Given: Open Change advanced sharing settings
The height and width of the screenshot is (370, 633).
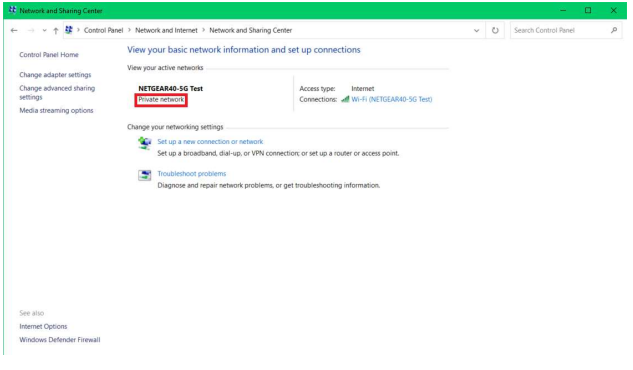Looking at the screenshot, I should 57,92.
